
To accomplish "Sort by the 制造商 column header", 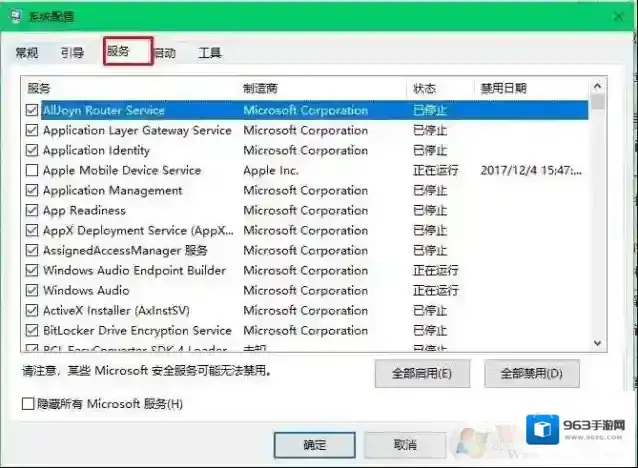I will tap(260, 88).
